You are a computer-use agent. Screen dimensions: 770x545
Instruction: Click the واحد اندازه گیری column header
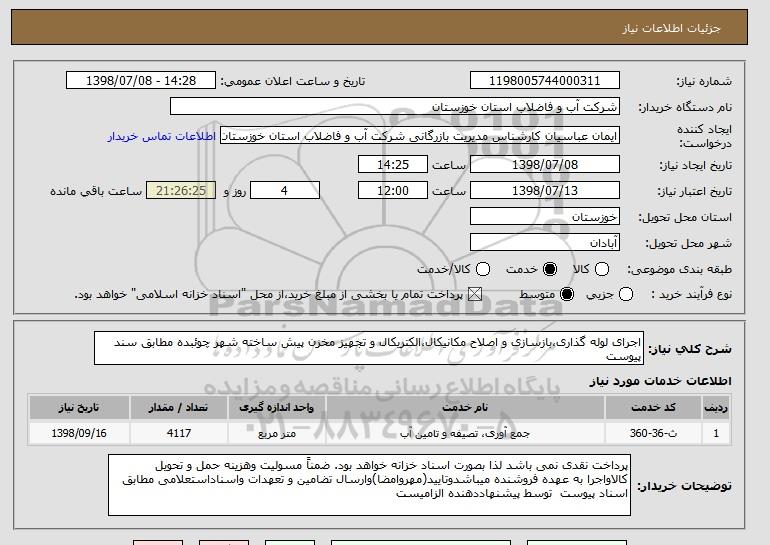click(276, 408)
